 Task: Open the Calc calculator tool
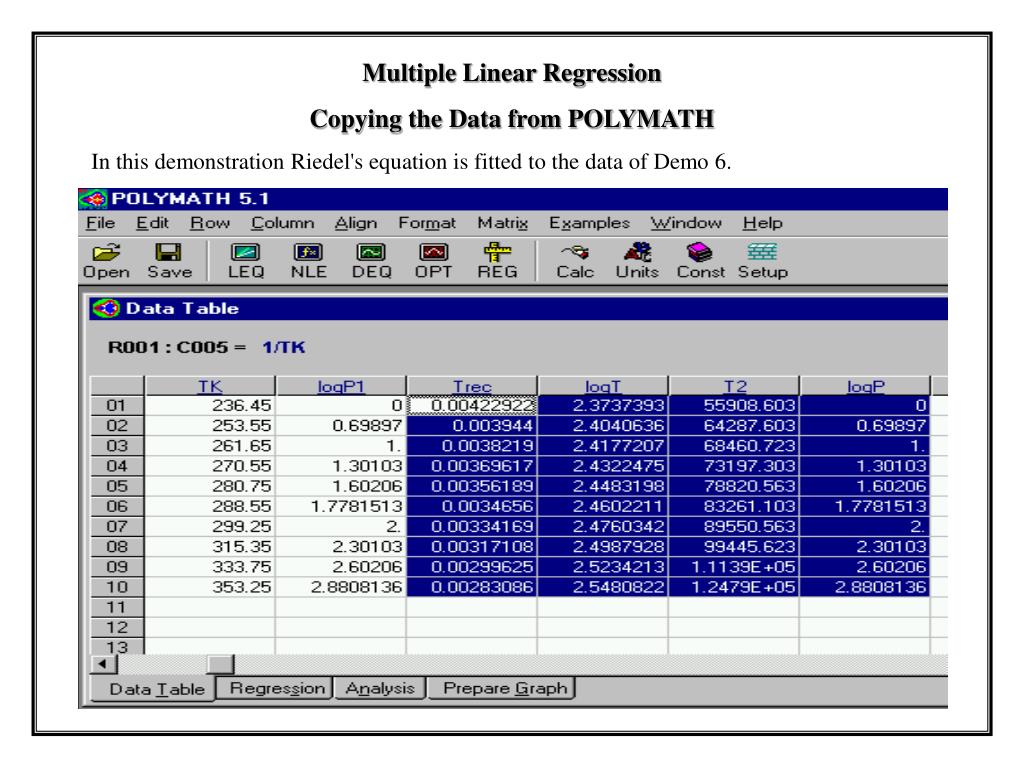coord(575,261)
